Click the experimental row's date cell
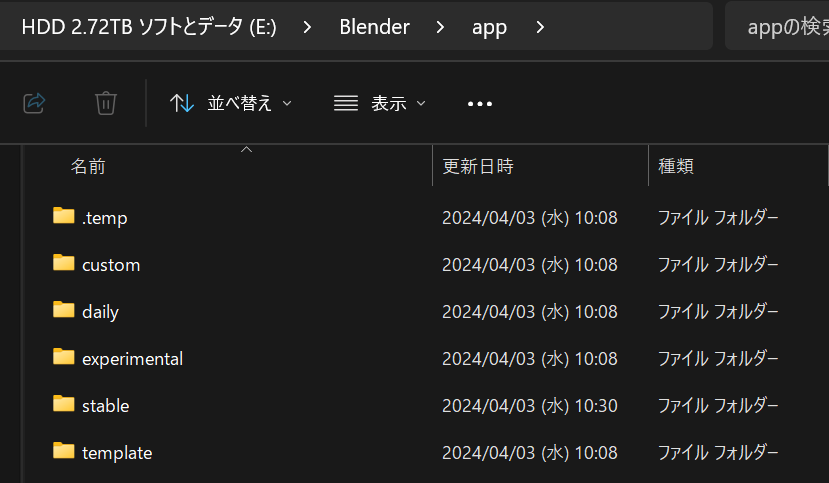Viewport: 829px width, 483px height. pyautogui.click(x=530, y=359)
